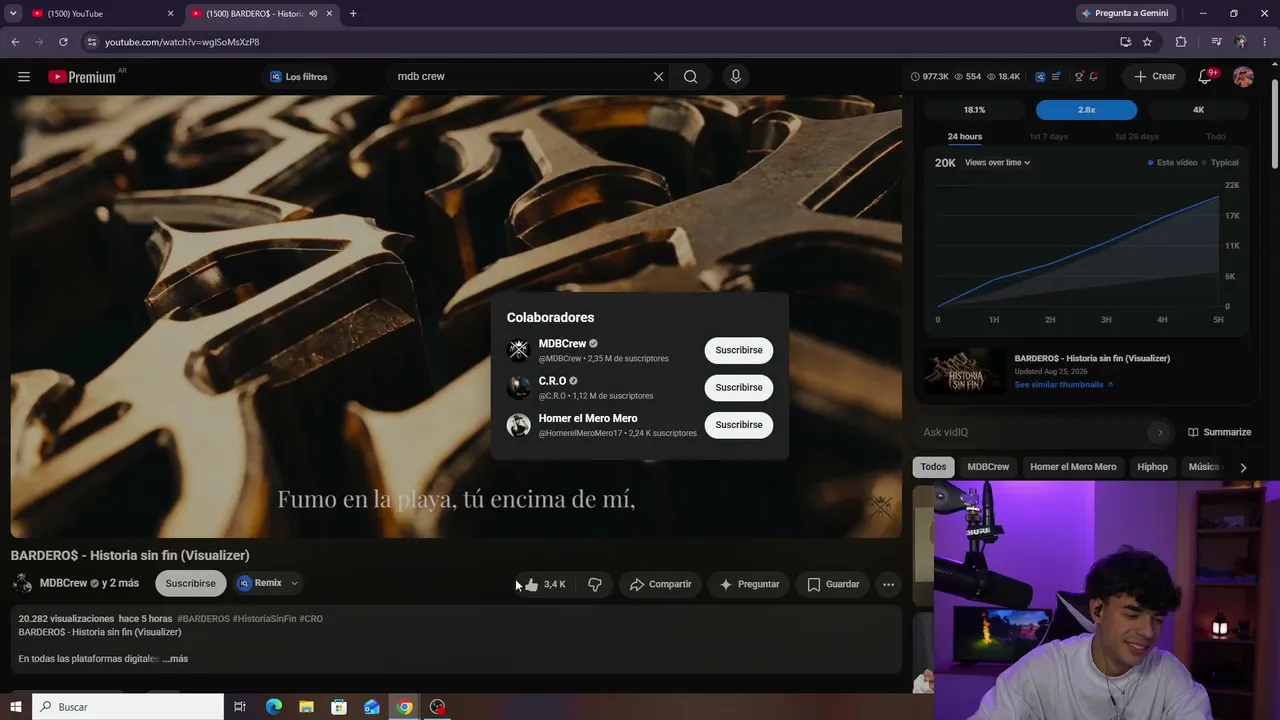The width and height of the screenshot is (1280, 720).
Task: Click Pregunta a Gemini button
Action: (1124, 14)
